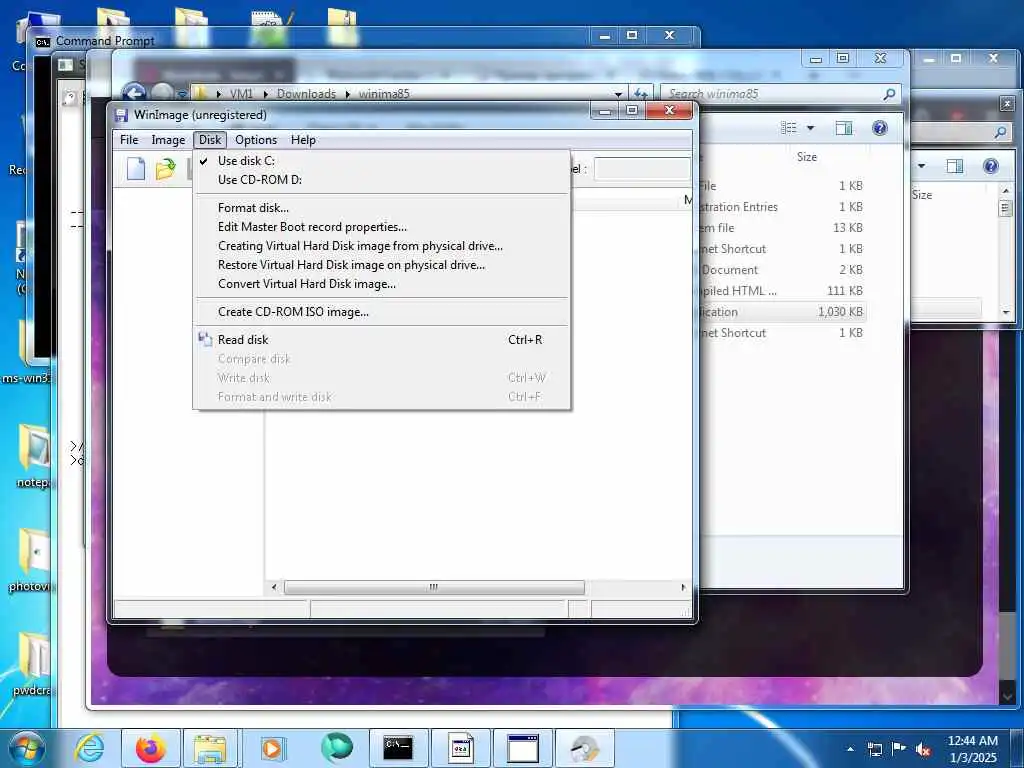Choose Creating Virtual Hard Disk image from physical drive

click(x=382, y=246)
